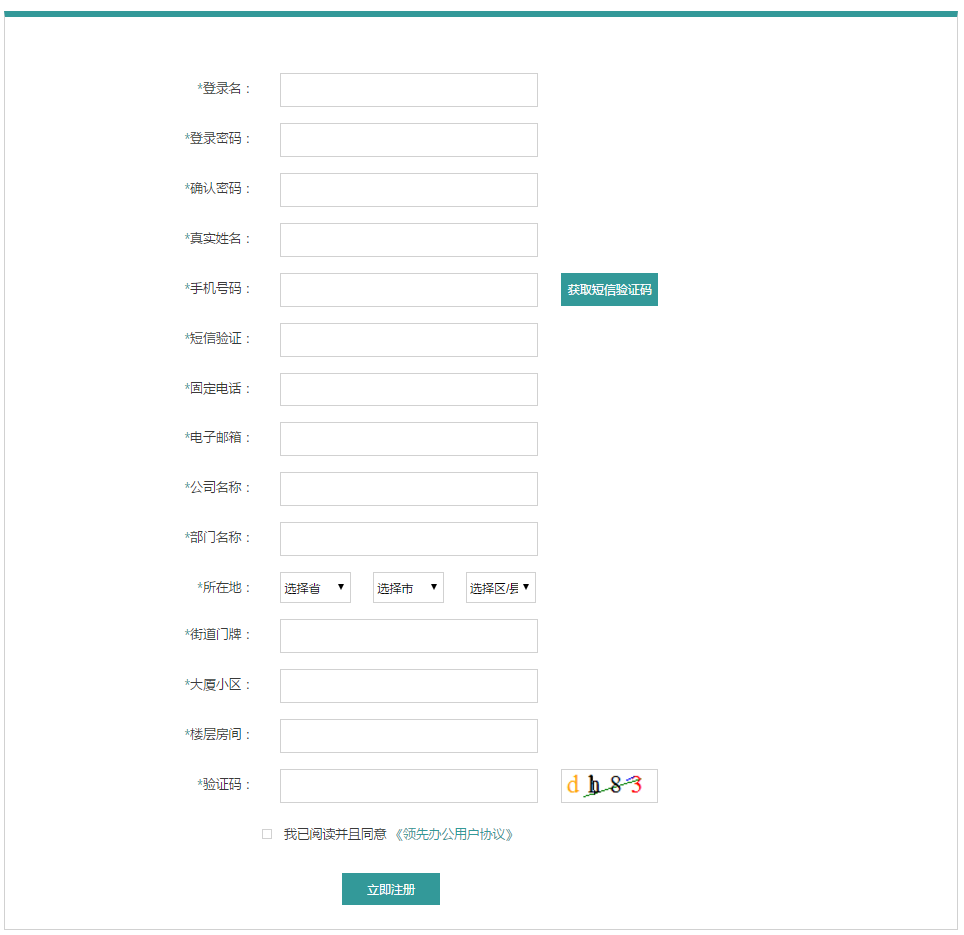Select the 固定电话 text field
Viewport: 964px width, 935px height.
(x=408, y=390)
